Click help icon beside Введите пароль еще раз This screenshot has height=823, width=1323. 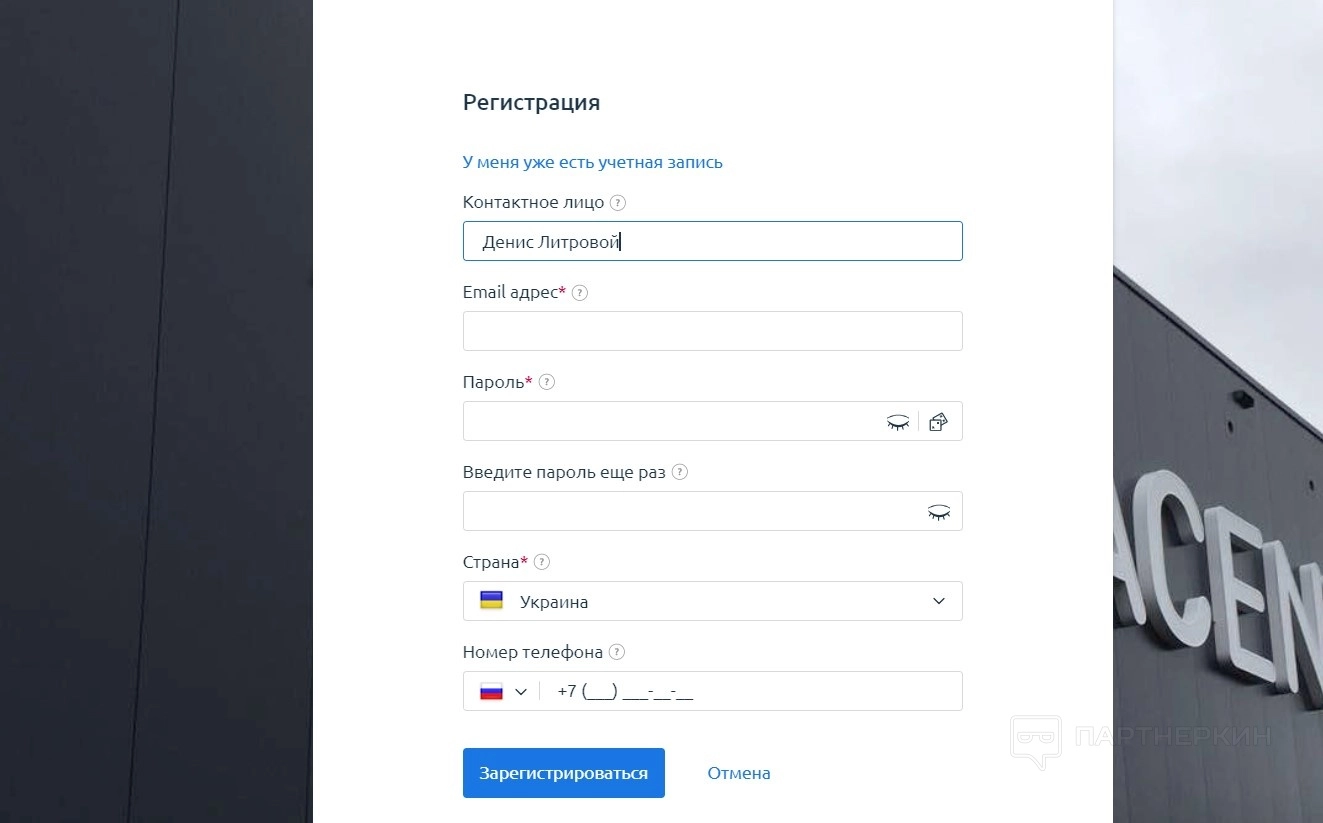coord(680,472)
